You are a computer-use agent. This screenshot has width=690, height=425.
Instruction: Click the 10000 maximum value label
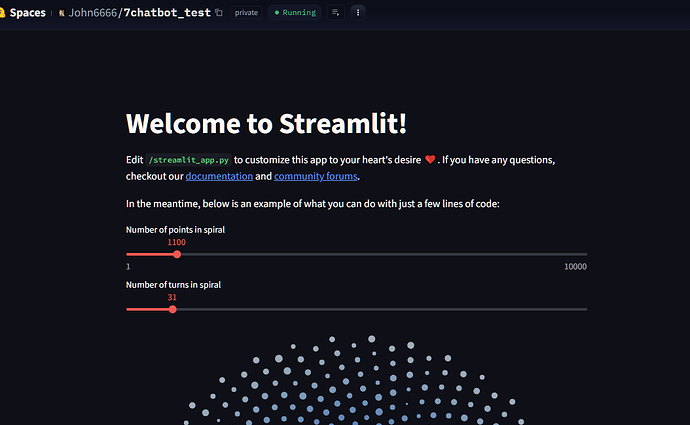tap(576, 267)
